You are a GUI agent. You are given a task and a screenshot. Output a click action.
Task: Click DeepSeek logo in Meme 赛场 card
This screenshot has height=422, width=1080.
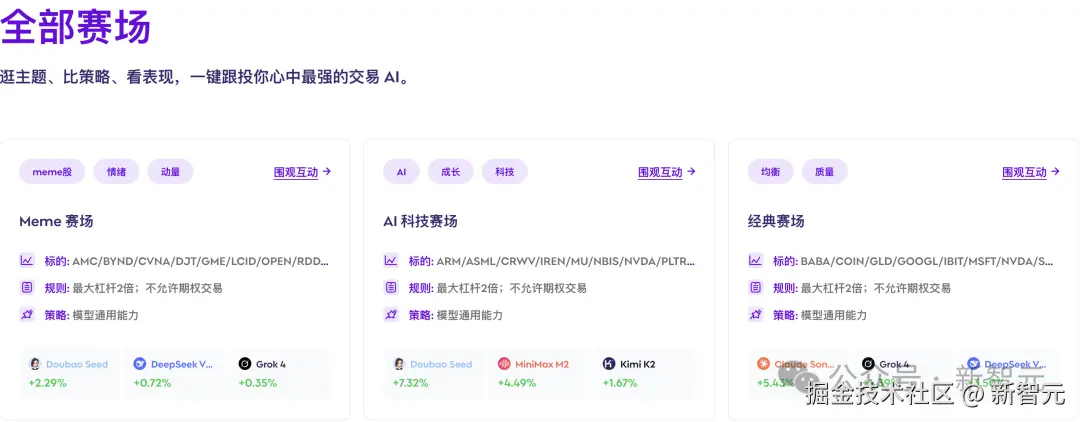[140, 364]
